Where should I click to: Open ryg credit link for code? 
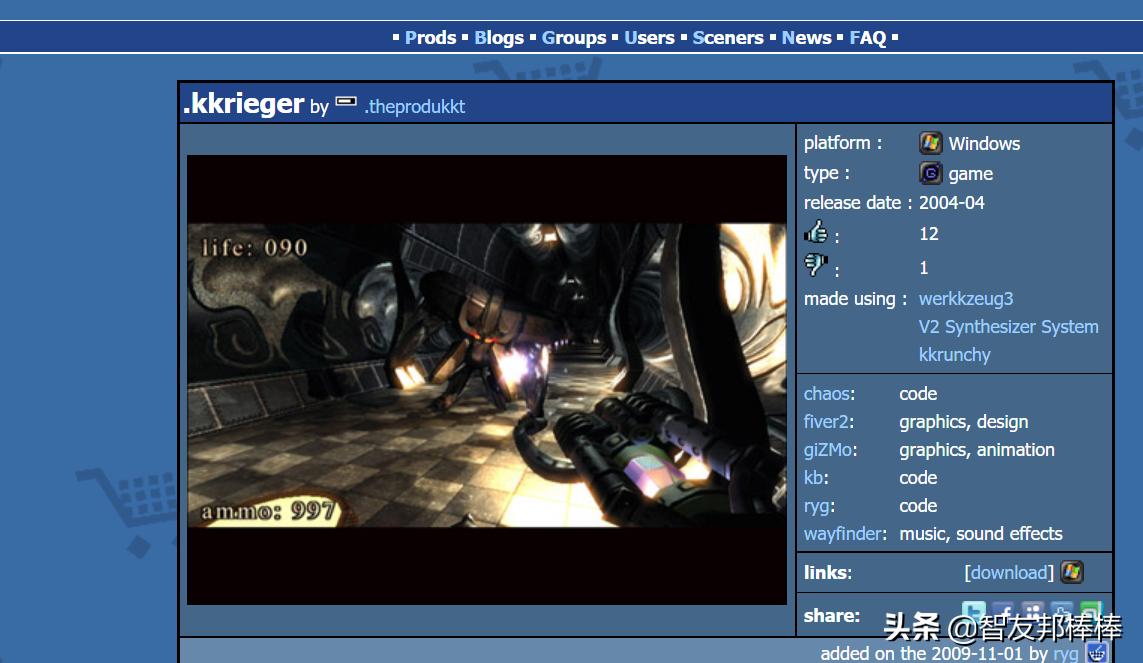816,506
